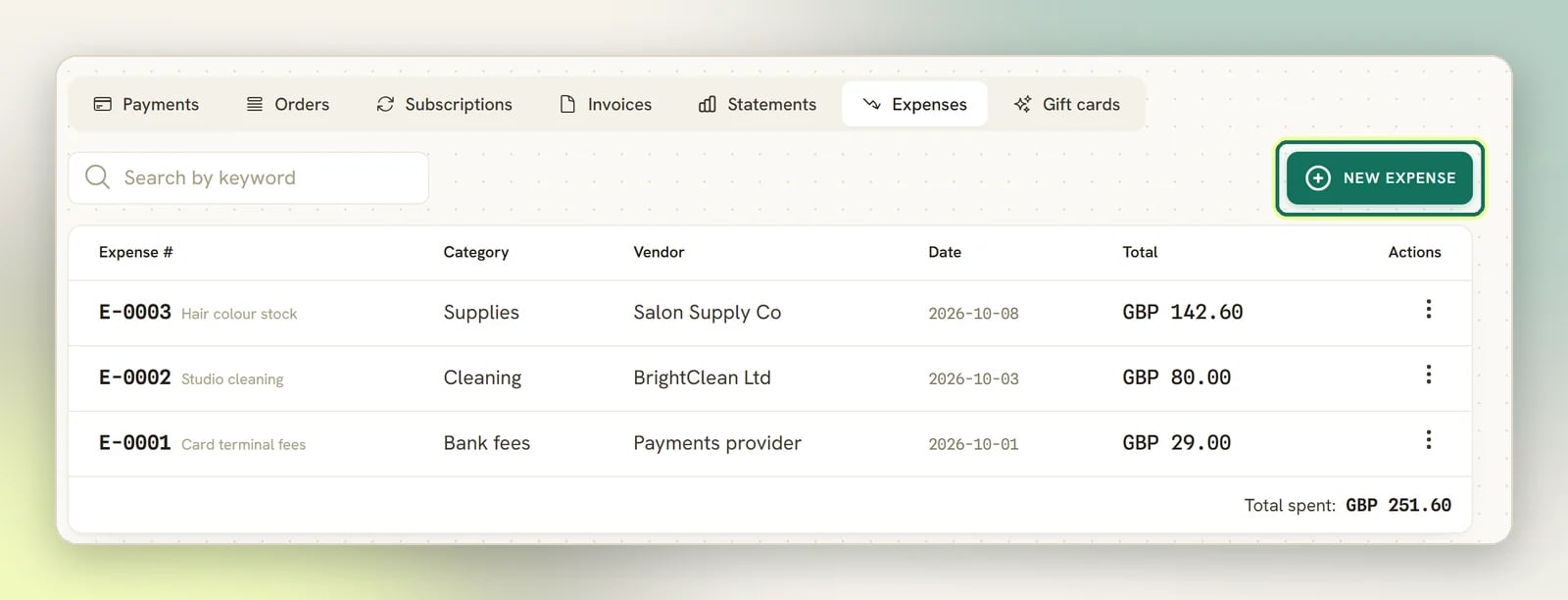Click the Gift cards sparkle icon
Viewport: 1568px width, 600px height.
(1022, 104)
